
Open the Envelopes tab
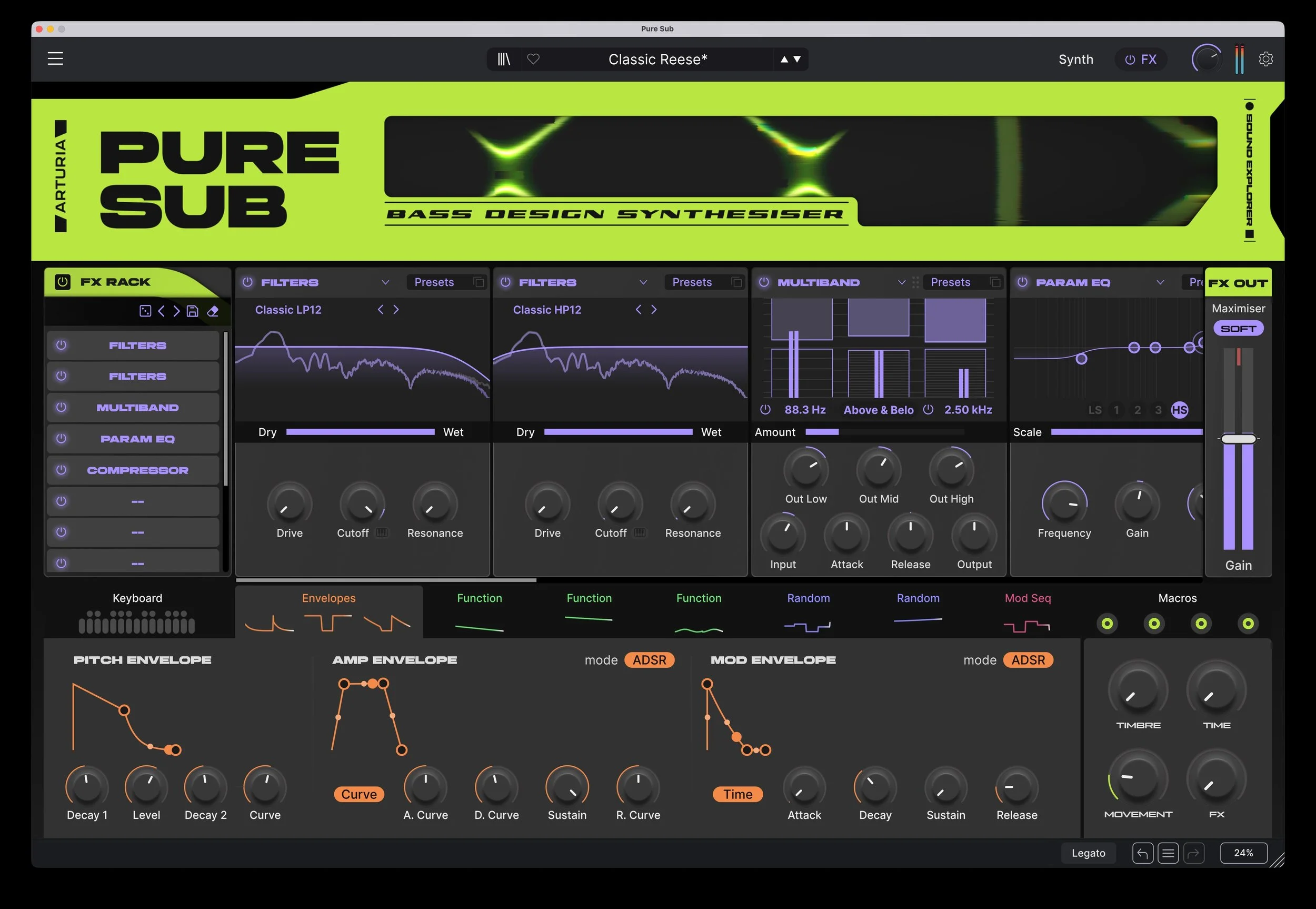(x=328, y=613)
